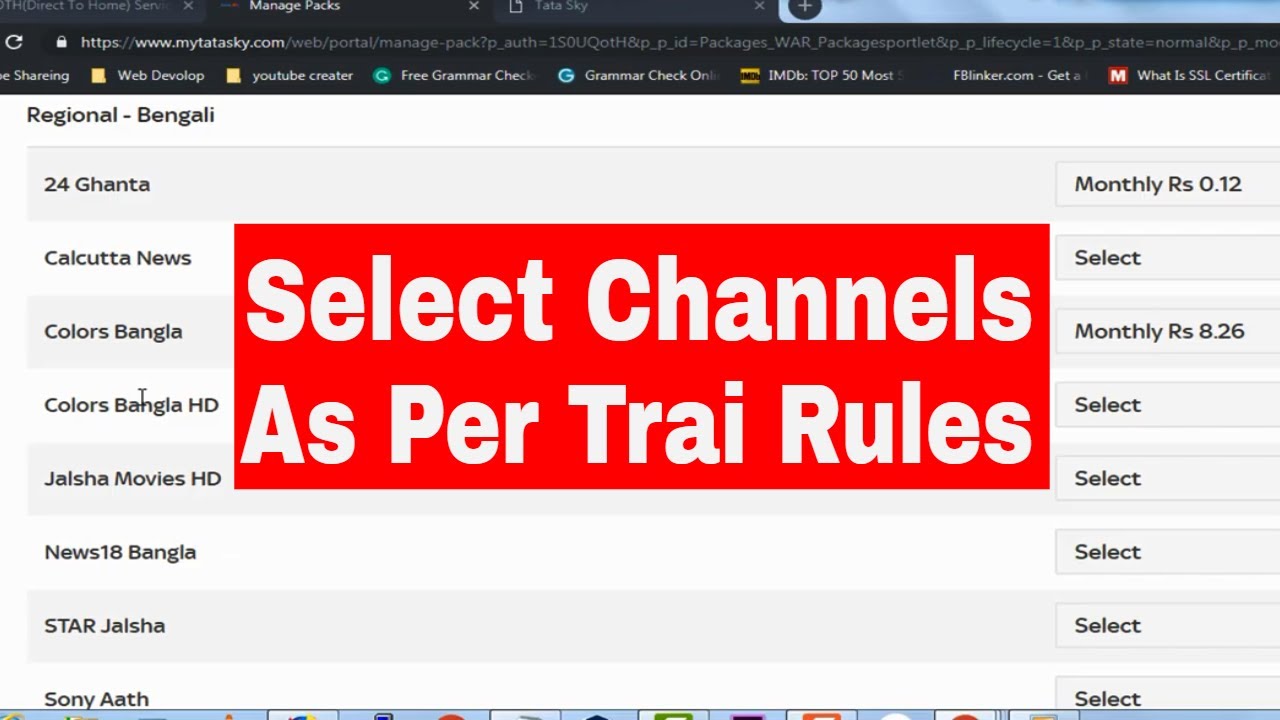
Task: Click Select for Calcutta News
Action: tap(1167, 258)
